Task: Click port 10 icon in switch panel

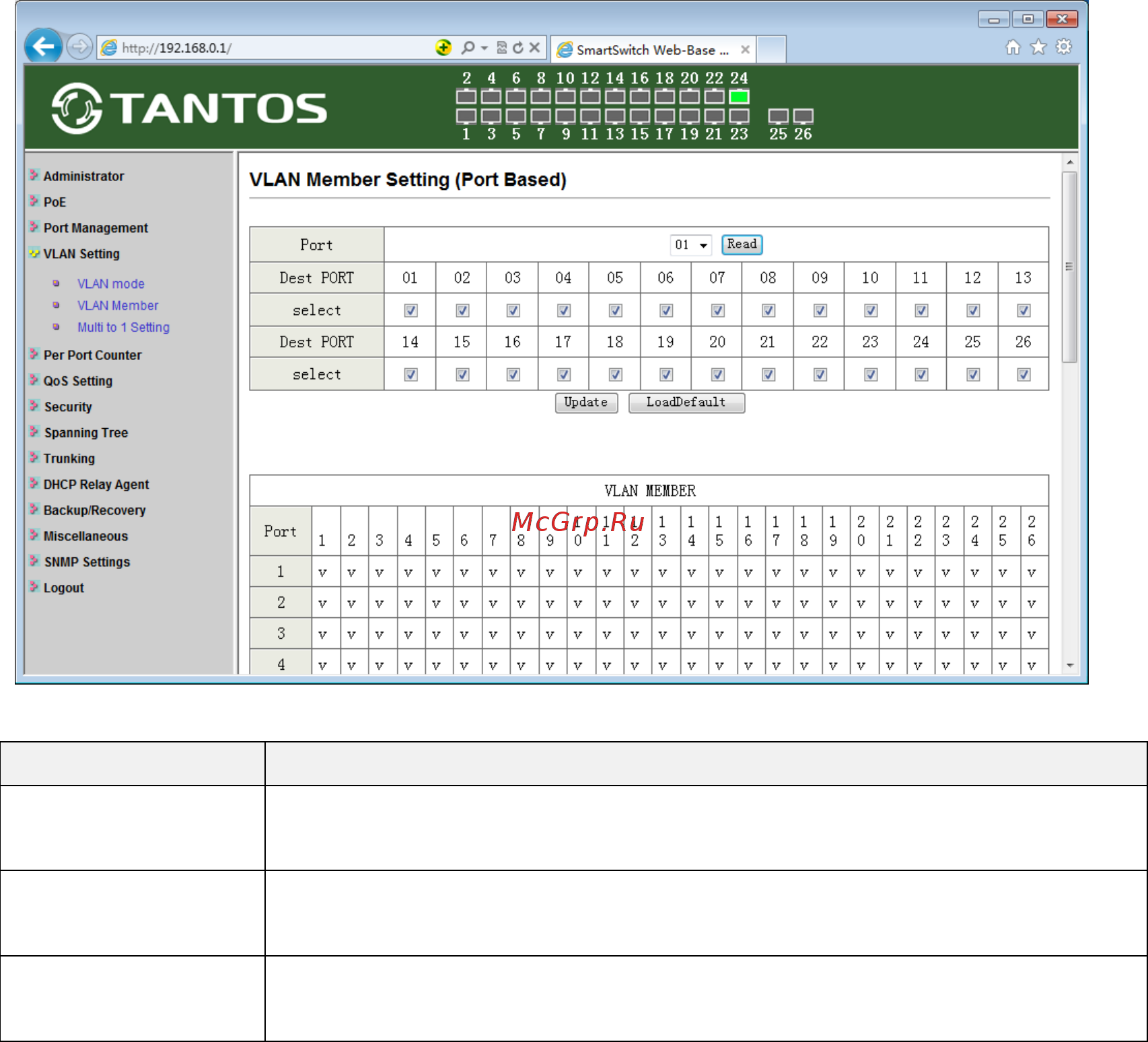Action: pyautogui.click(x=565, y=96)
